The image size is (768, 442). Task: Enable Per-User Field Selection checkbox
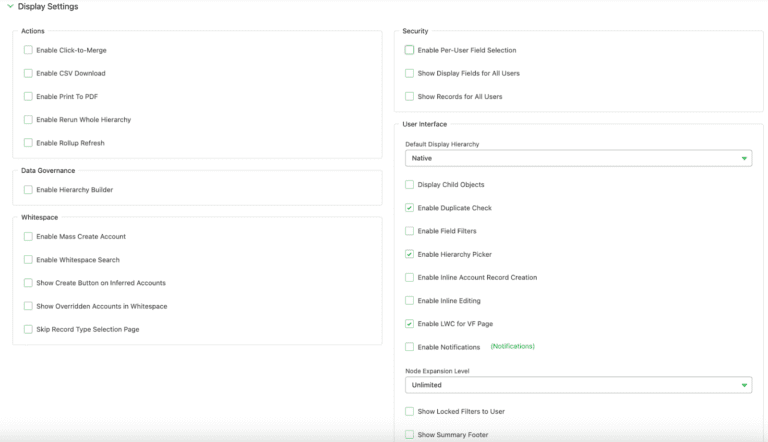[409, 50]
